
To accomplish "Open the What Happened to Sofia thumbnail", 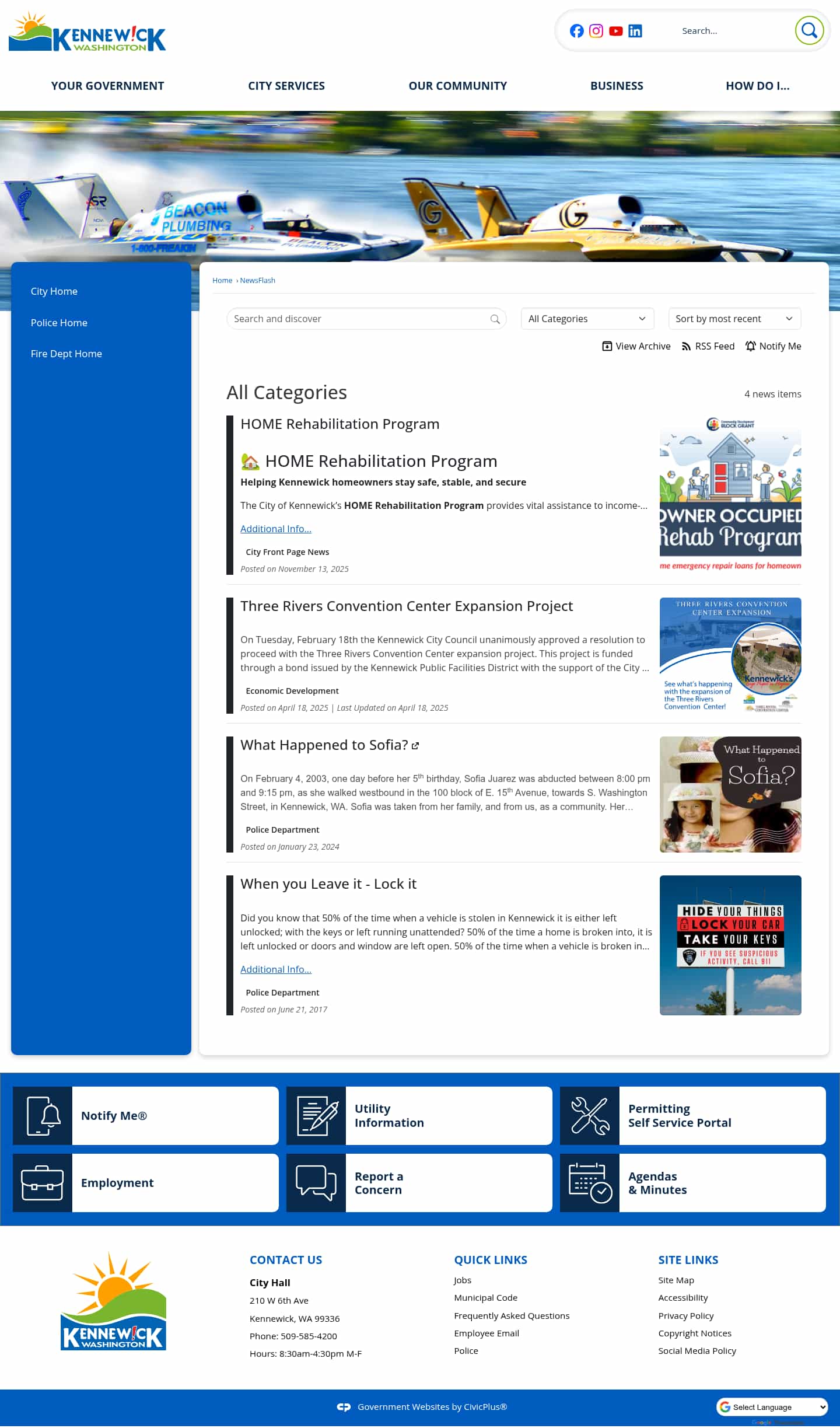I will coord(730,795).
